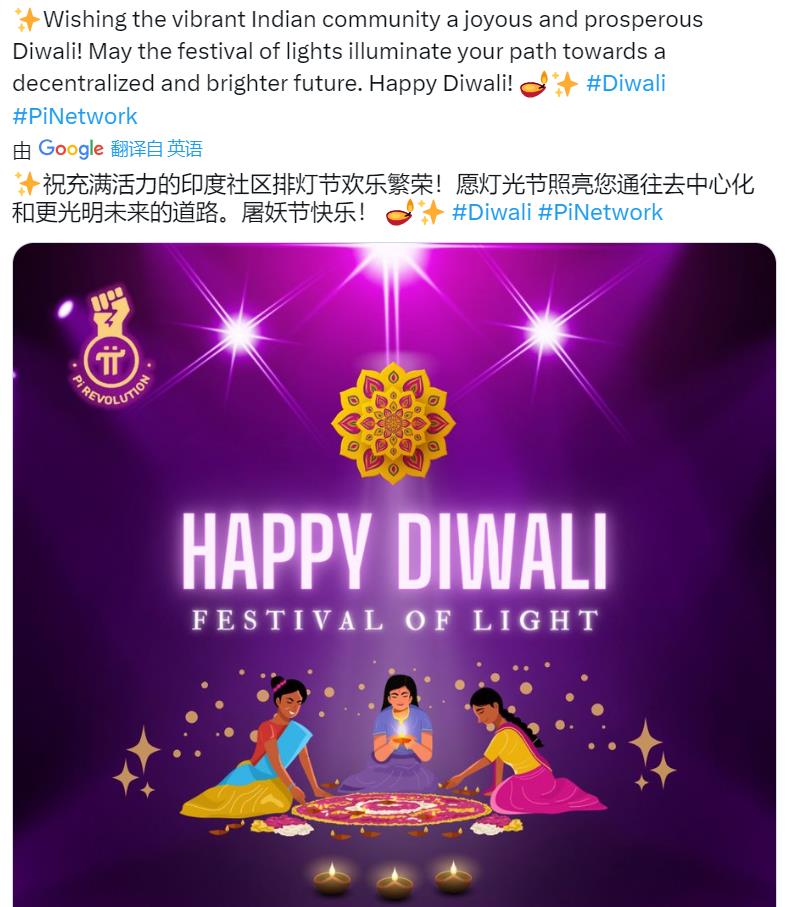
Task: Click the sparkles emoji starting the Chinese translation
Action: 27,185
